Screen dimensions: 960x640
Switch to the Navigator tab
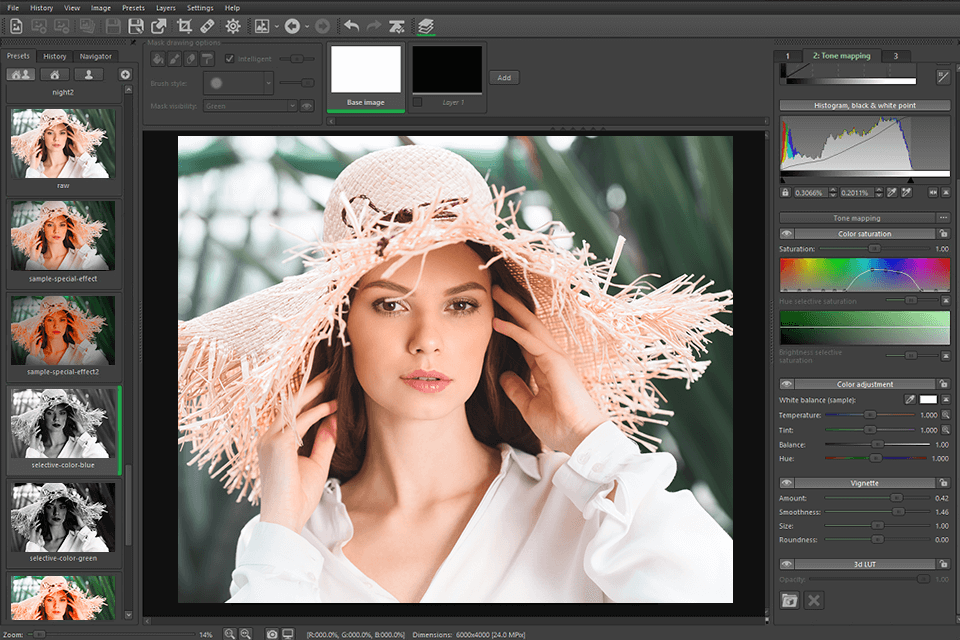pos(96,56)
